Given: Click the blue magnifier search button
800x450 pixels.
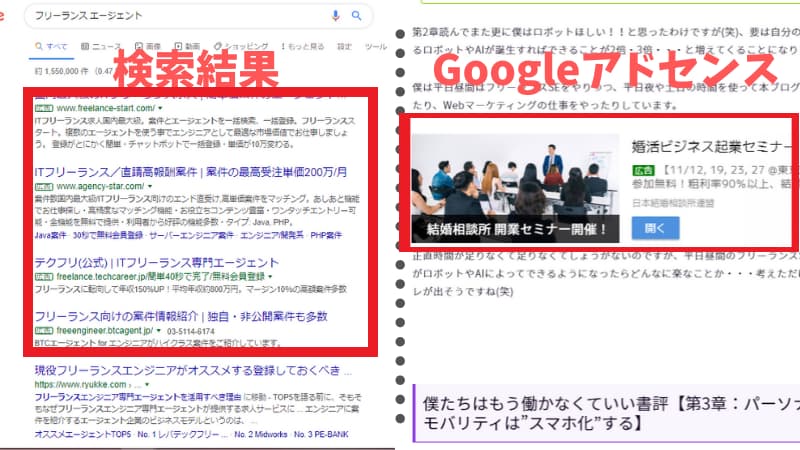Looking at the screenshot, I should click(357, 16).
